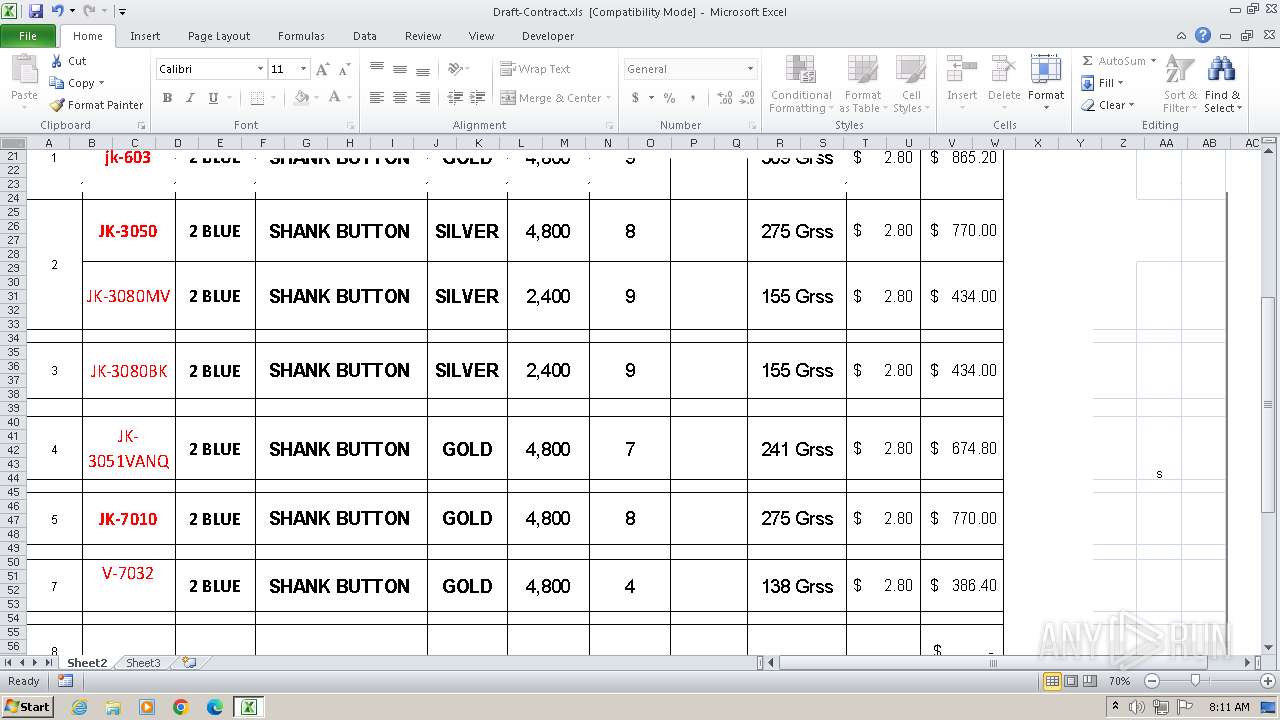Toggle Wrap Text

(x=536, y=69)
